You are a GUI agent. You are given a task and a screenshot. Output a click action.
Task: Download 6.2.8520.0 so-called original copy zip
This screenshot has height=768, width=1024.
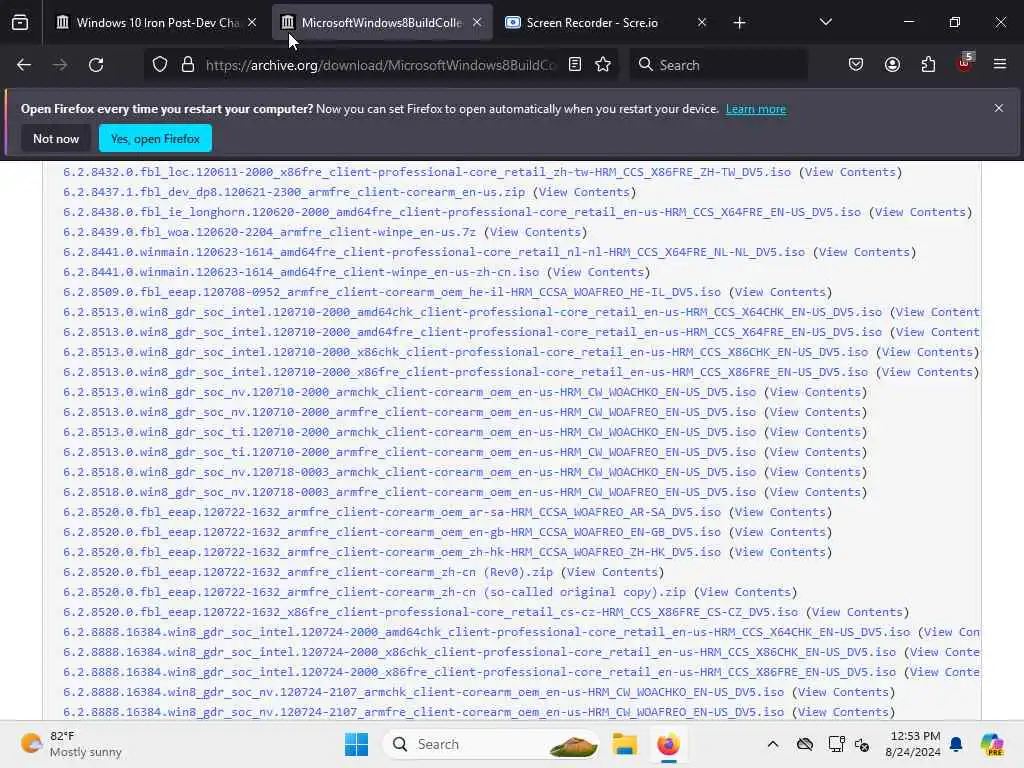pos(374,592)
